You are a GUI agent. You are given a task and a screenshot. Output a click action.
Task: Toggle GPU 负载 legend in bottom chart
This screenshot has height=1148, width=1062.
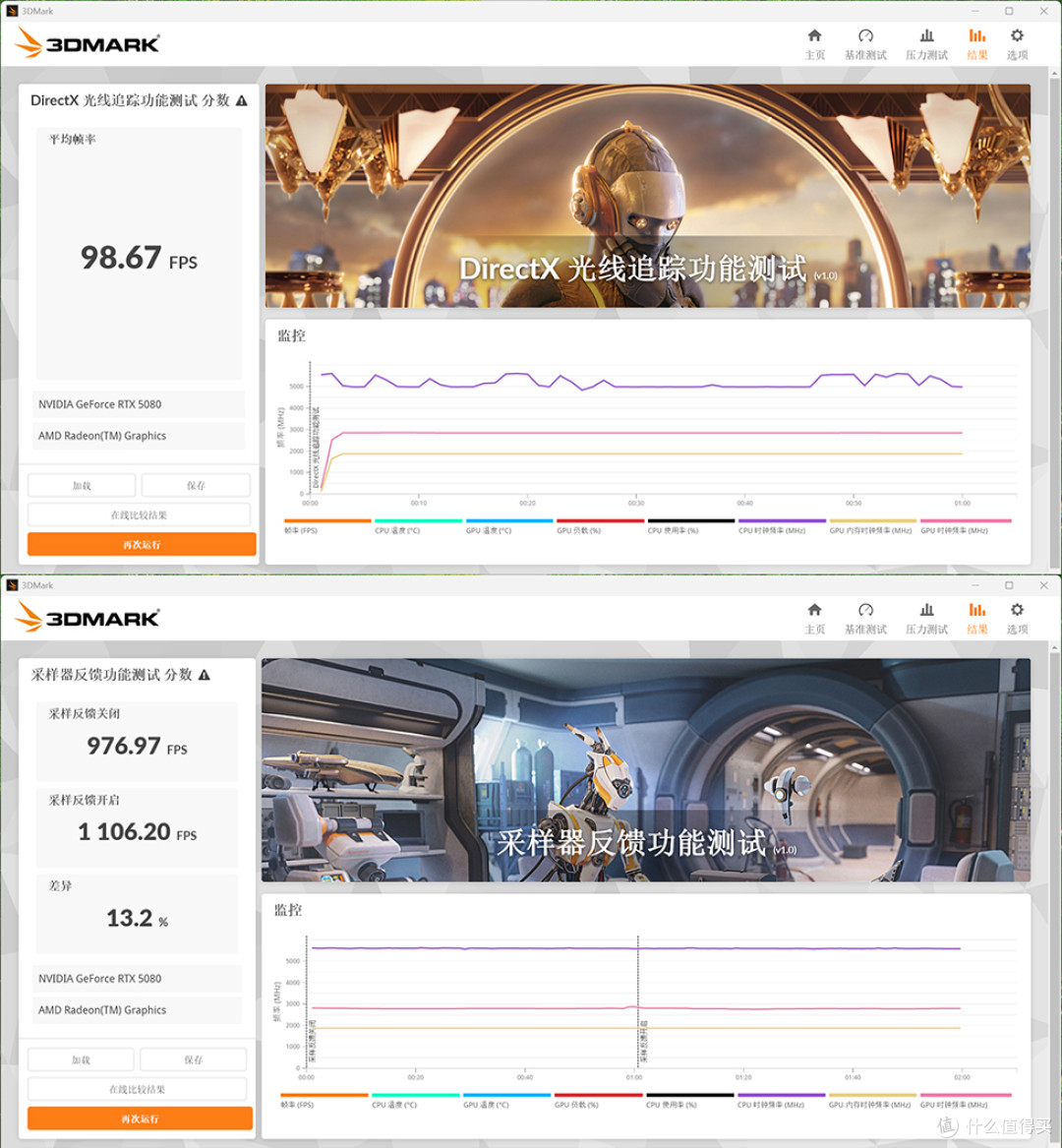pos(598,1101)
